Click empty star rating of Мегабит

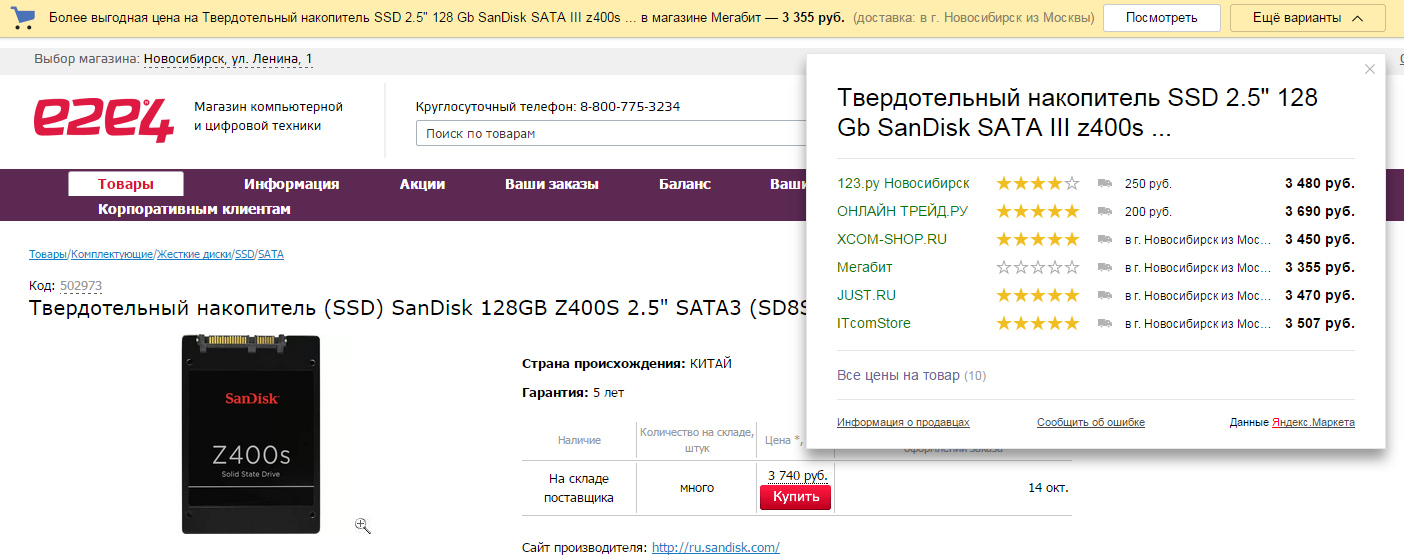(1038, 268)
